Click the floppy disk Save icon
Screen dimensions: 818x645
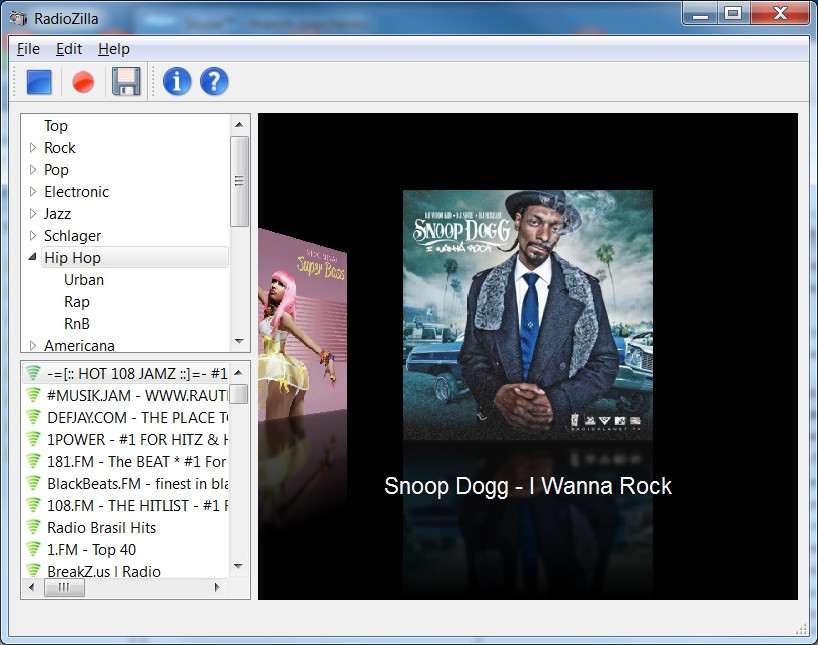click(126, 81)
